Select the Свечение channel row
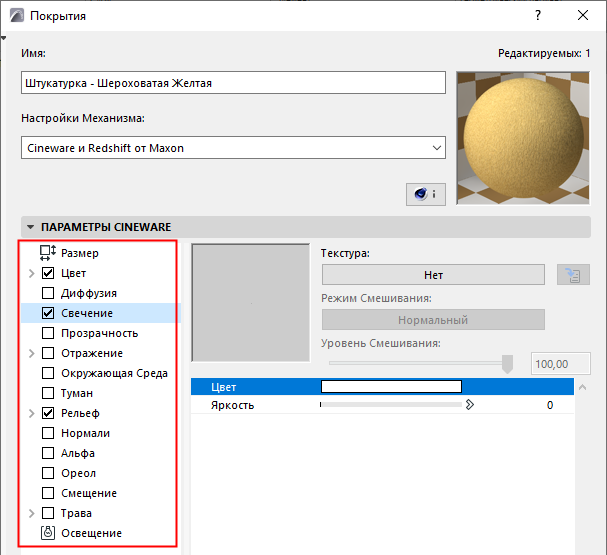Image resolution: width=607 pixels, height=555 pixels. (101, 313)
